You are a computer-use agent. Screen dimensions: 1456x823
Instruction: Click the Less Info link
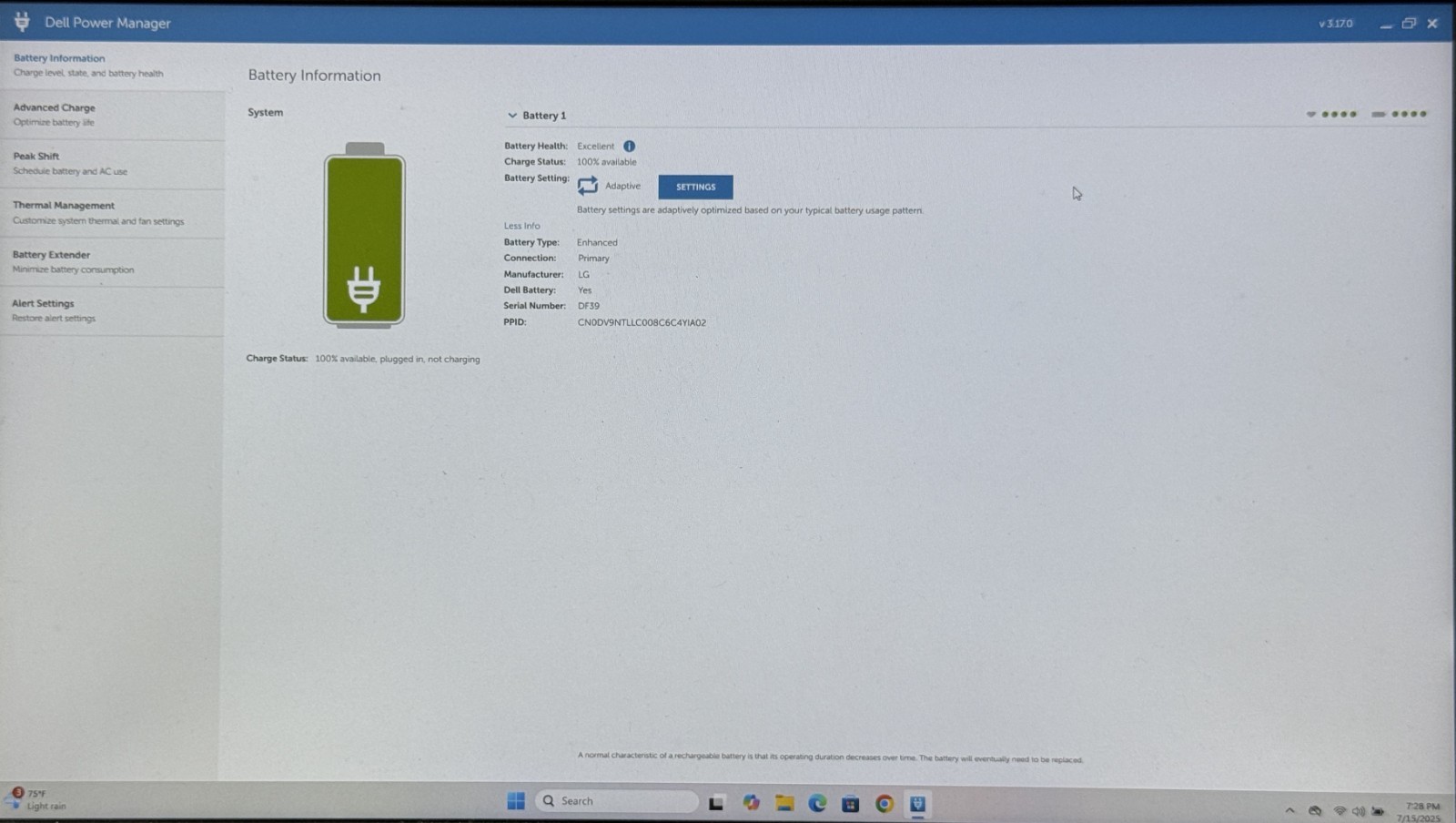[x=521, y=226]
